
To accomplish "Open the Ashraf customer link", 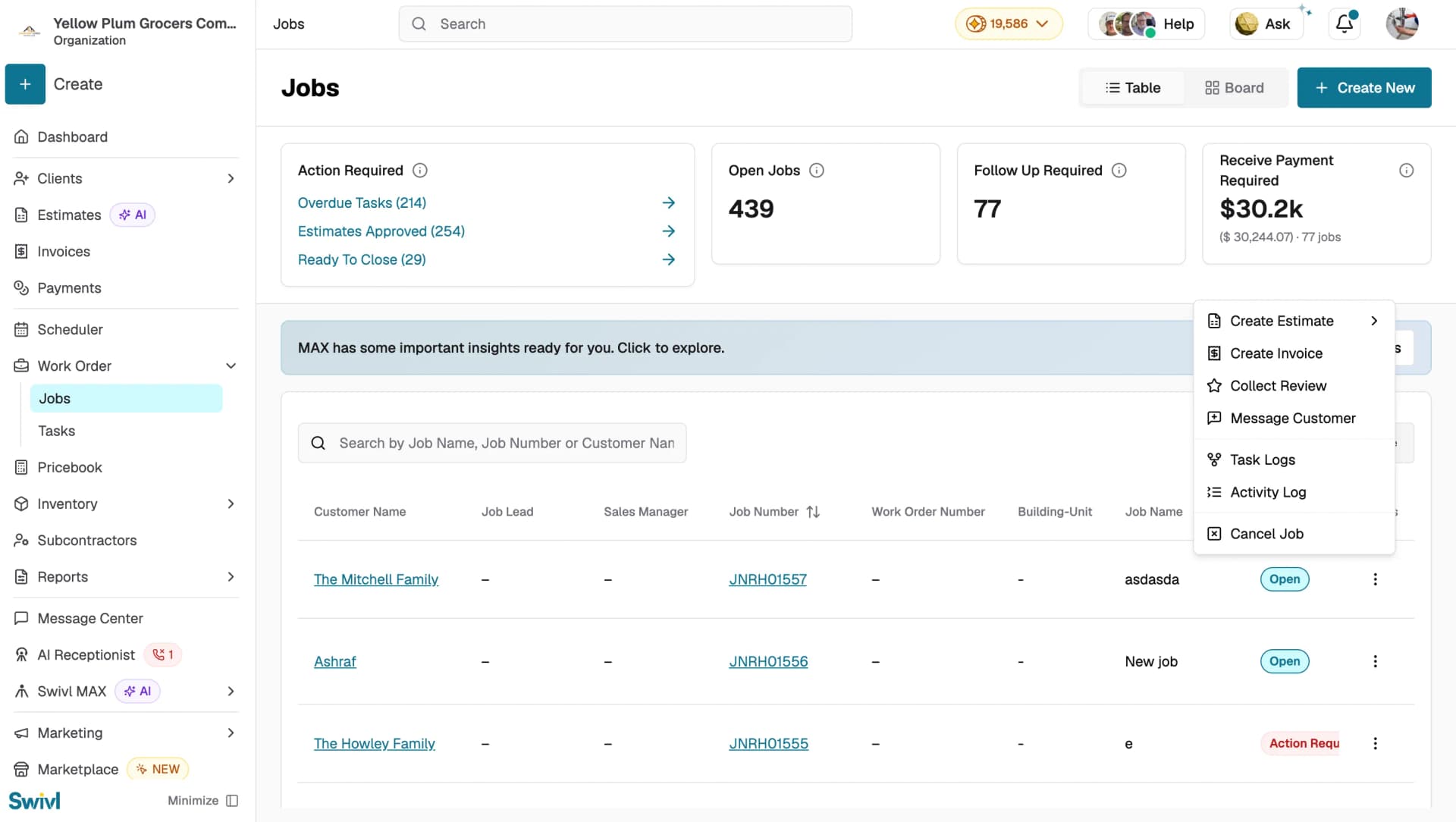I will (334, 662).
